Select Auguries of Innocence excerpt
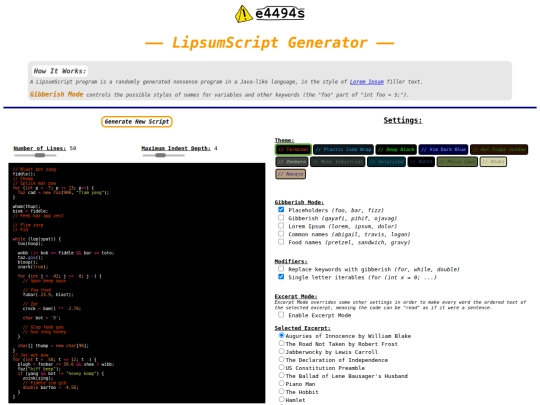The width and height of the screenshot is (540, 405). pyautogui.click(x=281, y=335)
